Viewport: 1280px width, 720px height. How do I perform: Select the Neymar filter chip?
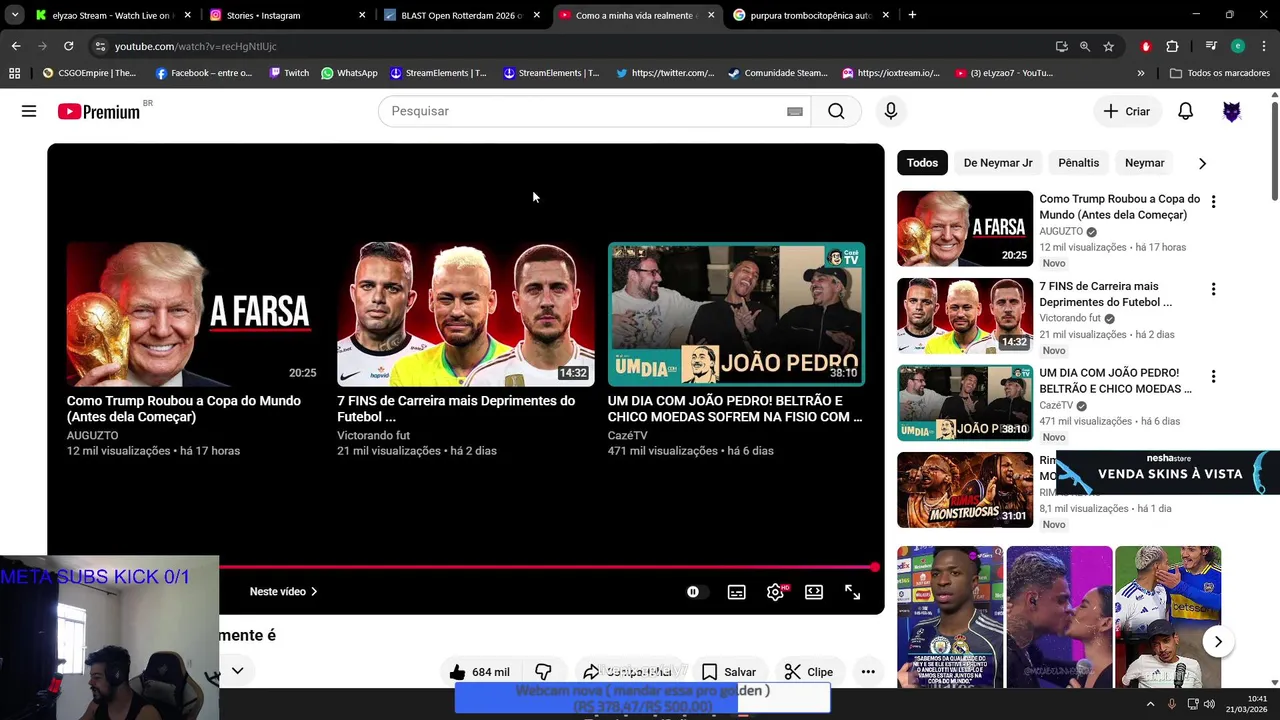coord(1144,163)
